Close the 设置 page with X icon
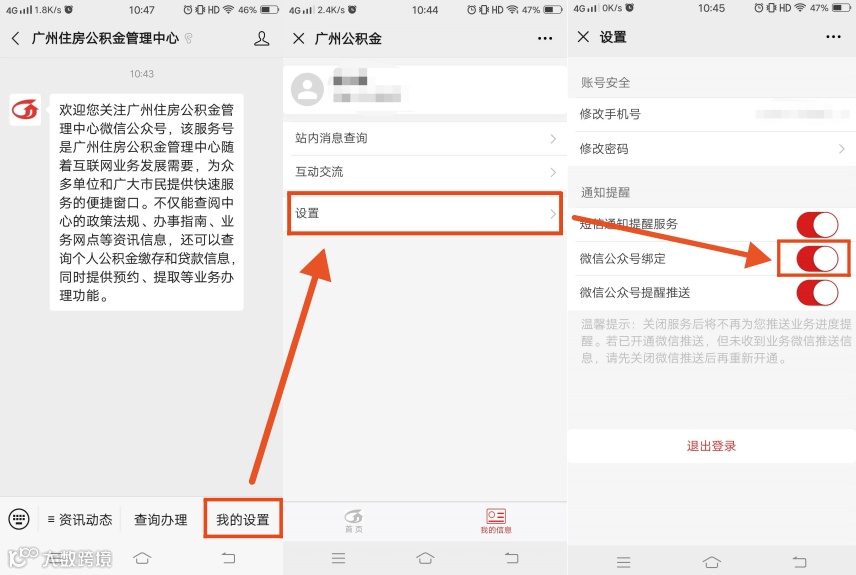 coord(583,37)
